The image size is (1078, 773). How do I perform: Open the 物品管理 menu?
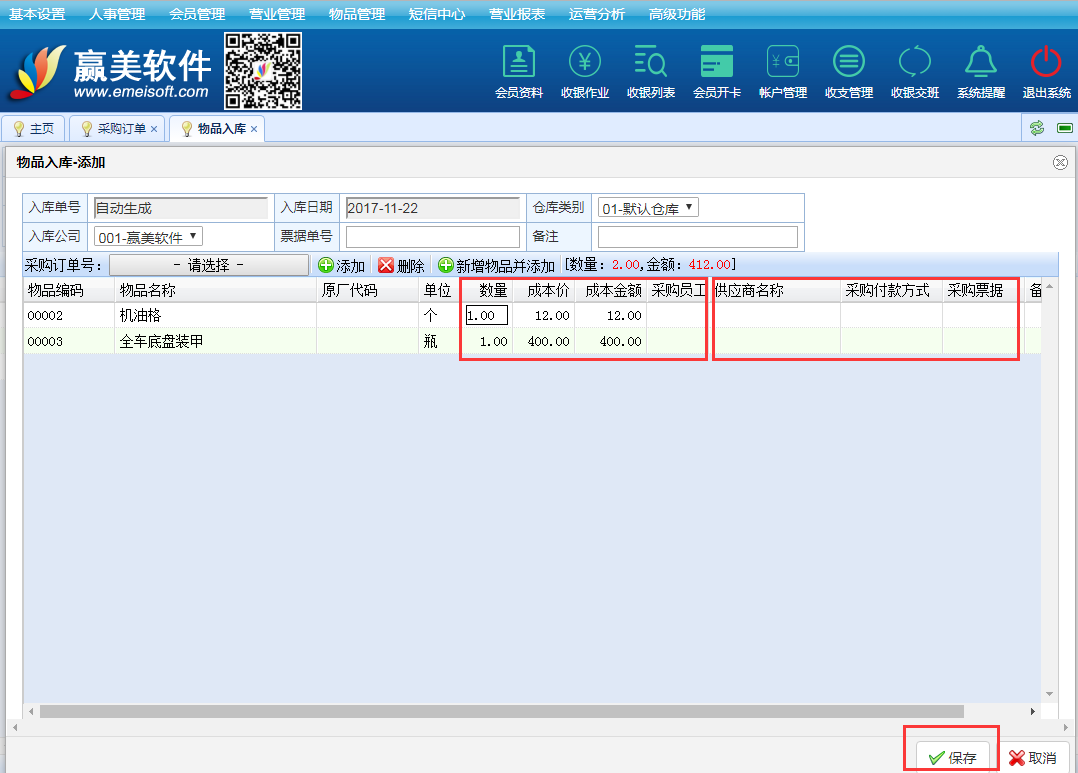(356, 14)
